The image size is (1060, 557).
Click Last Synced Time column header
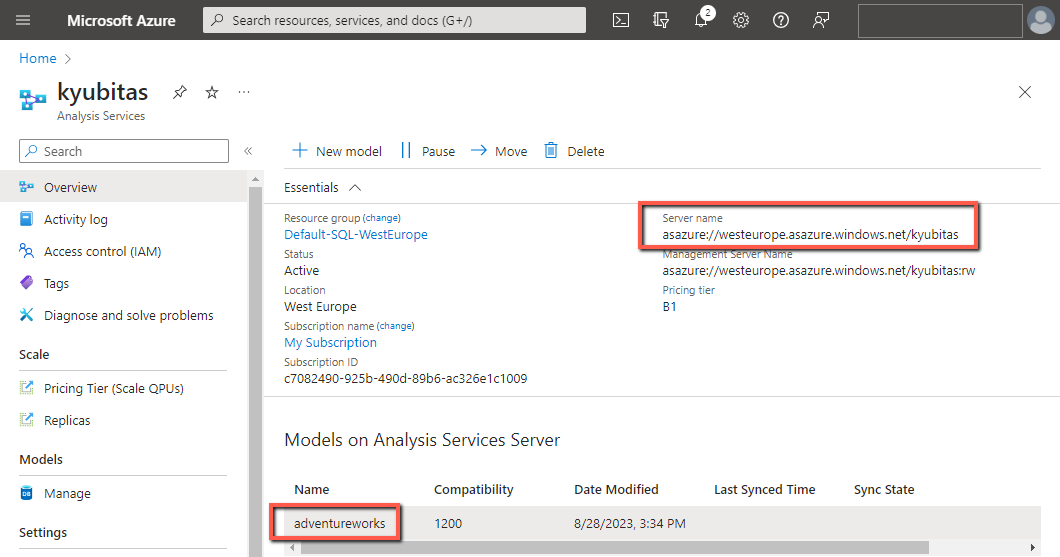(765, 489)
